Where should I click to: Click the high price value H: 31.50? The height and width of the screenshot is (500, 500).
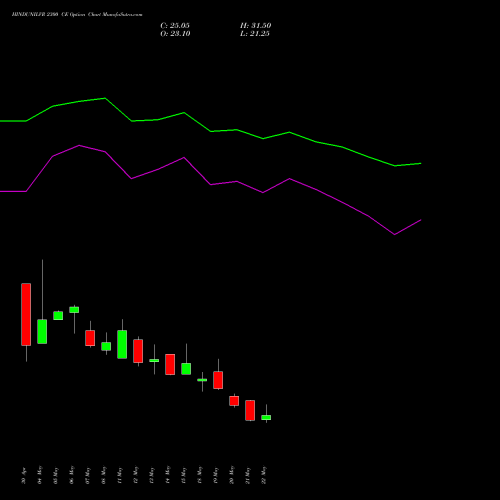tap(256, 26)
